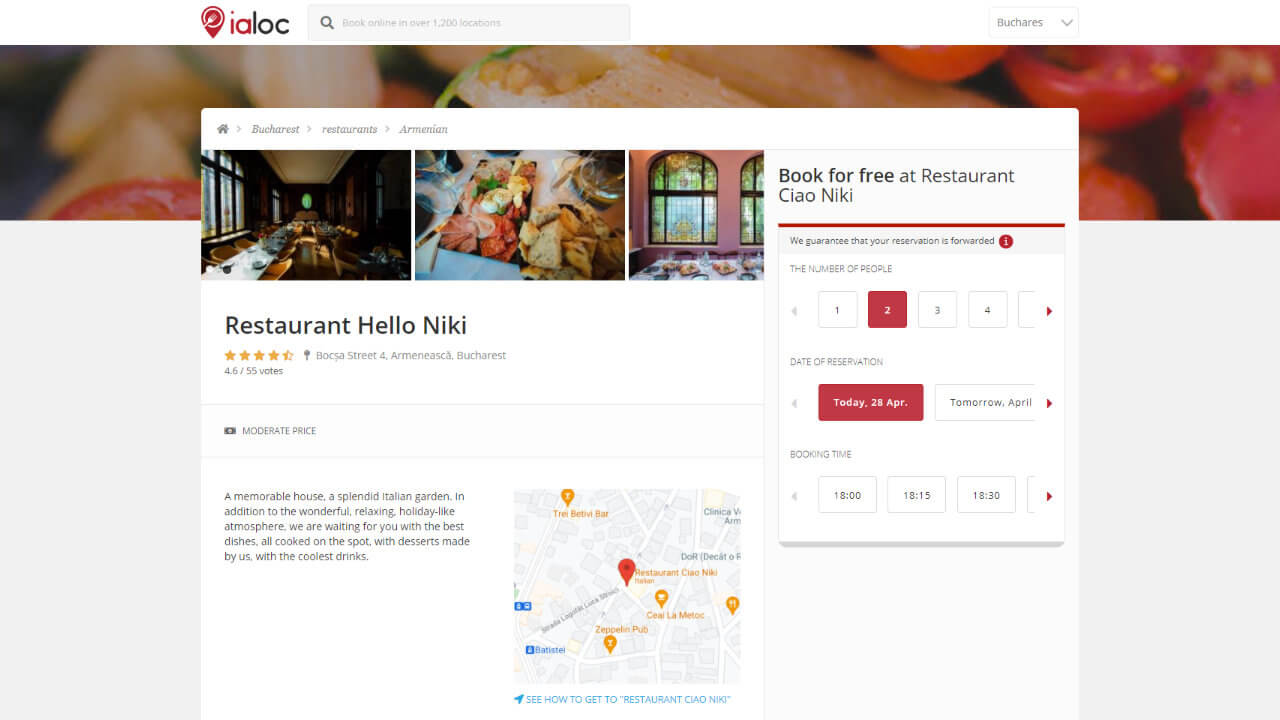Click the moderate price money icon

230,431
